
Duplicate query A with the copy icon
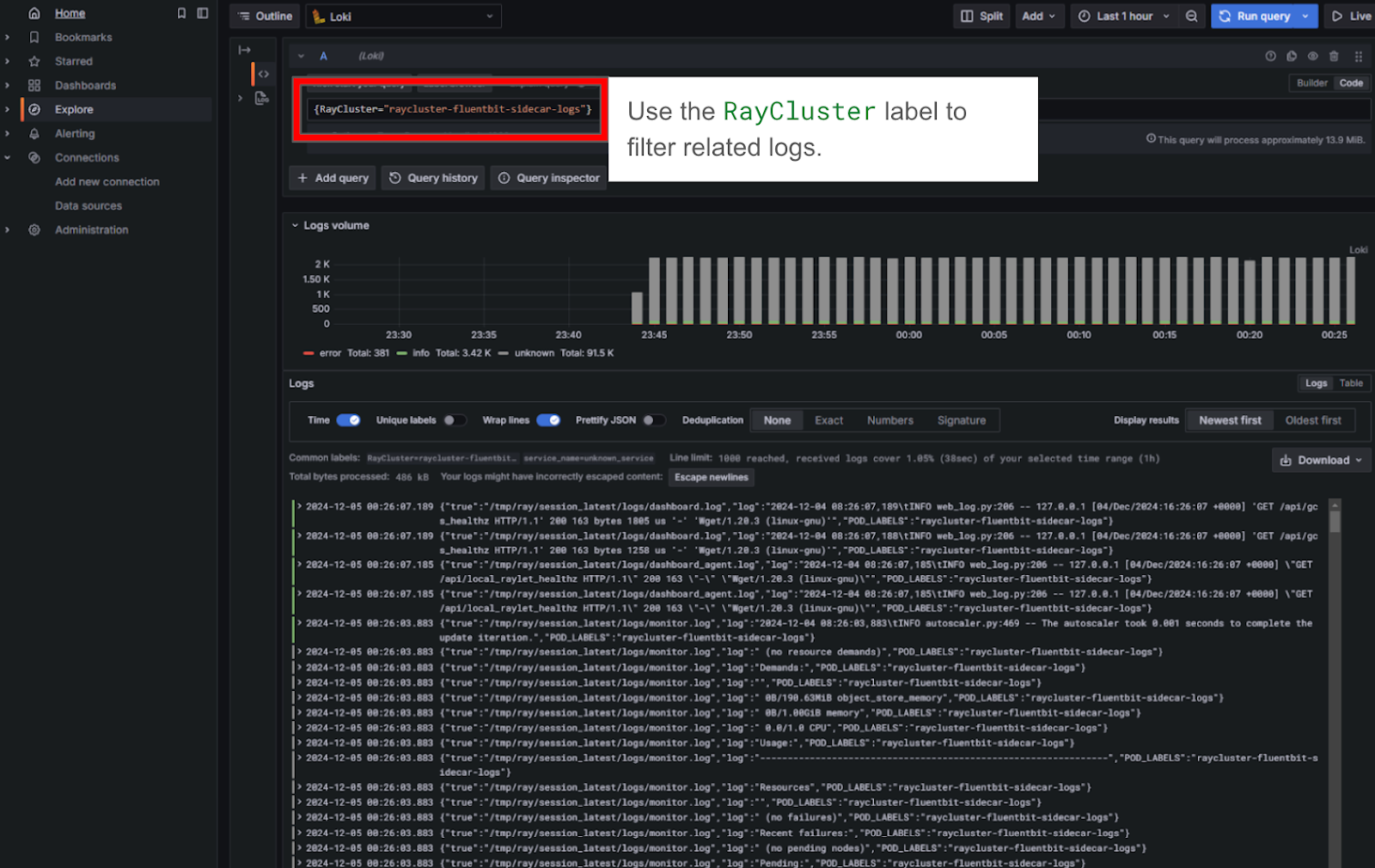1292,56
